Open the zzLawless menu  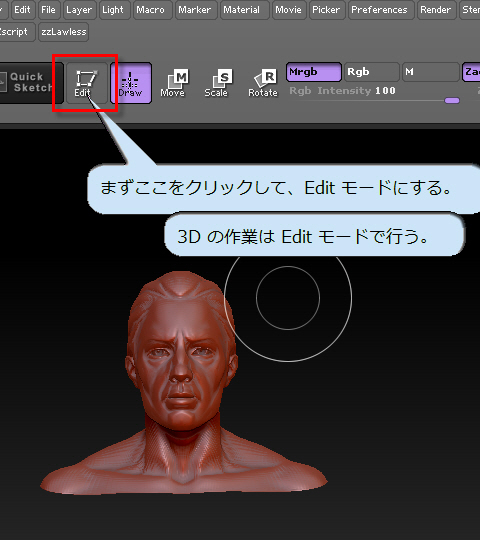[x=64, y=32]
